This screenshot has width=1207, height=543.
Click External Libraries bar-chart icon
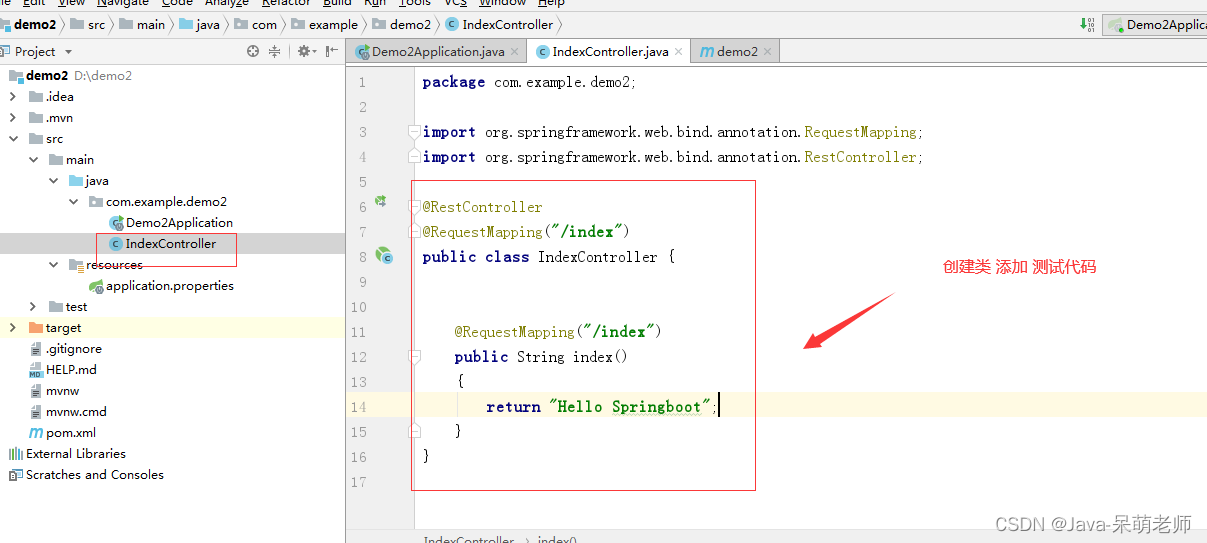point(15,454)
